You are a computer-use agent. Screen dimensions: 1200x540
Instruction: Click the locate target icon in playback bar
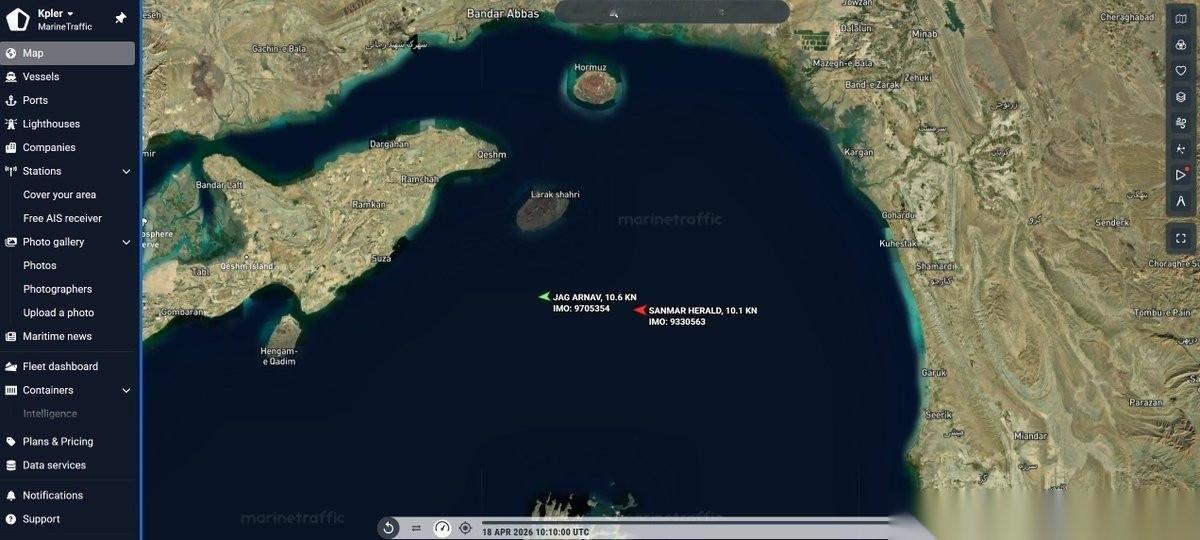465,528
